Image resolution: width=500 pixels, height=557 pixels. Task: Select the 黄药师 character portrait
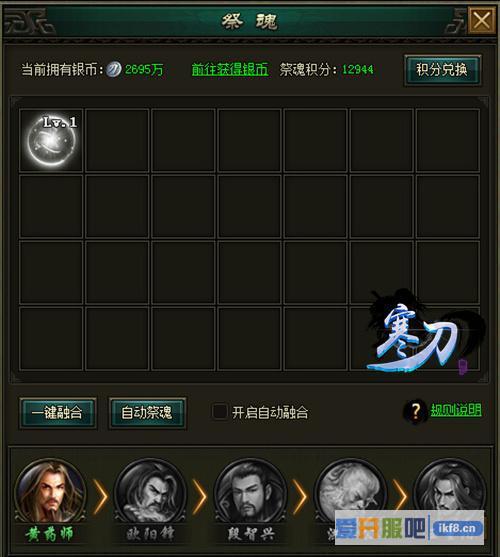click(x=50, y=493)
